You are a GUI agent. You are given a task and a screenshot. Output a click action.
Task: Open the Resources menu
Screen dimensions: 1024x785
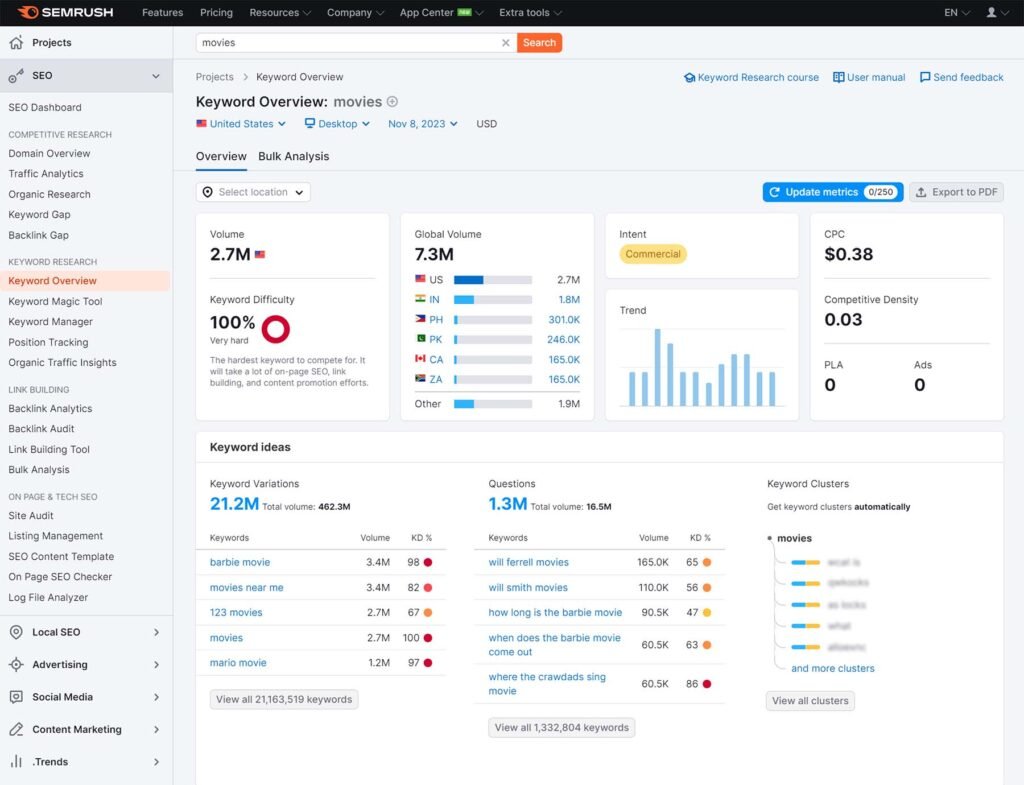280,12
